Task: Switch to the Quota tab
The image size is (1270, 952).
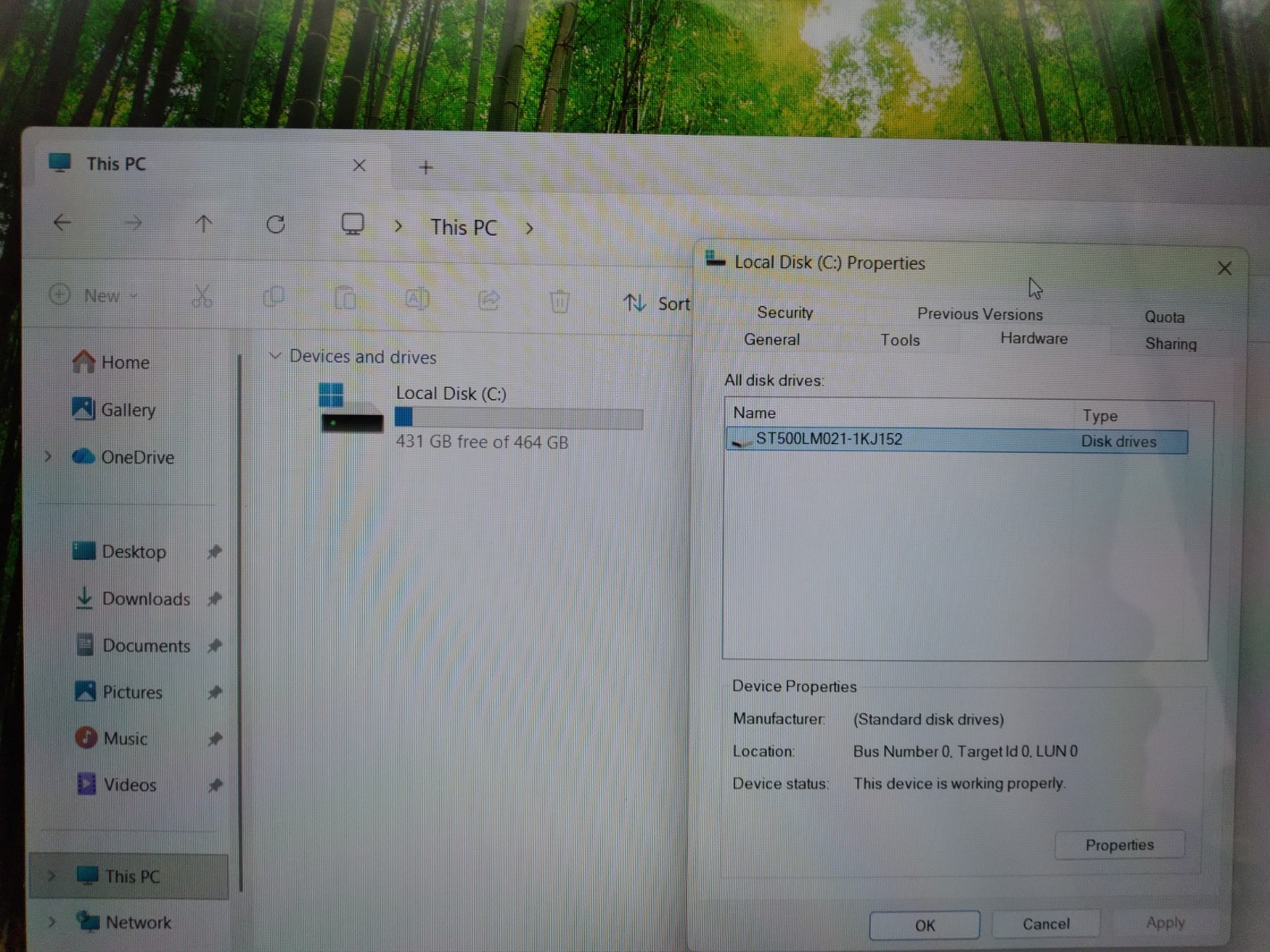Action: 1164,317
